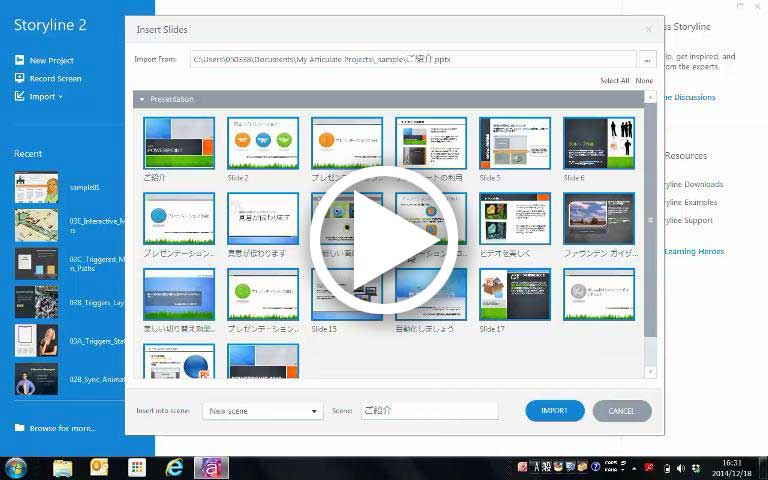Click the browse ellipsis button beside path
Screen dimensions: 768x480
click(x=647, y=59)
